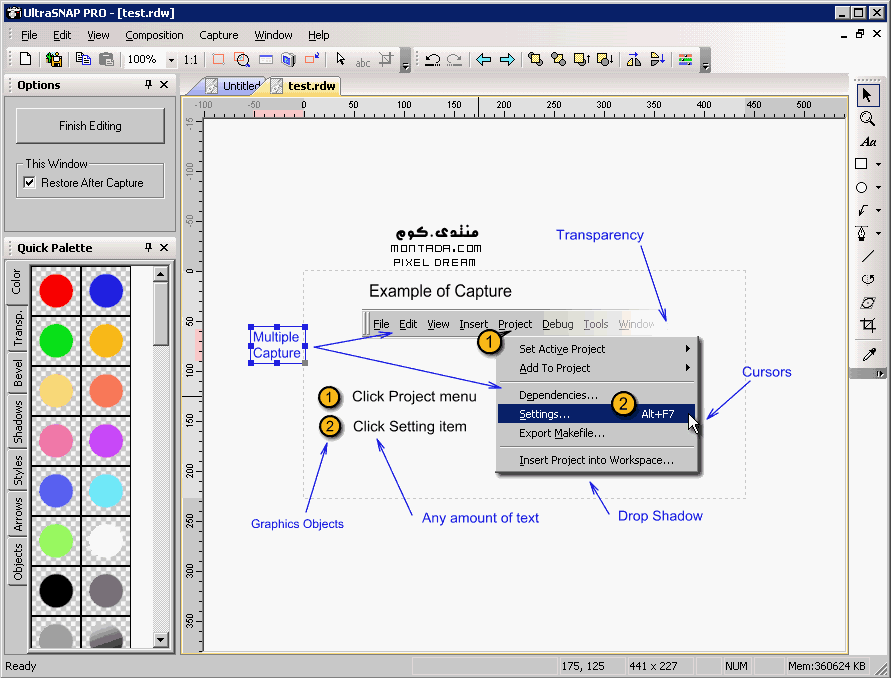Screen dimensions: 891x678
Task: Click the Redo icon in the toolbar
Action: tap(454, 59)
